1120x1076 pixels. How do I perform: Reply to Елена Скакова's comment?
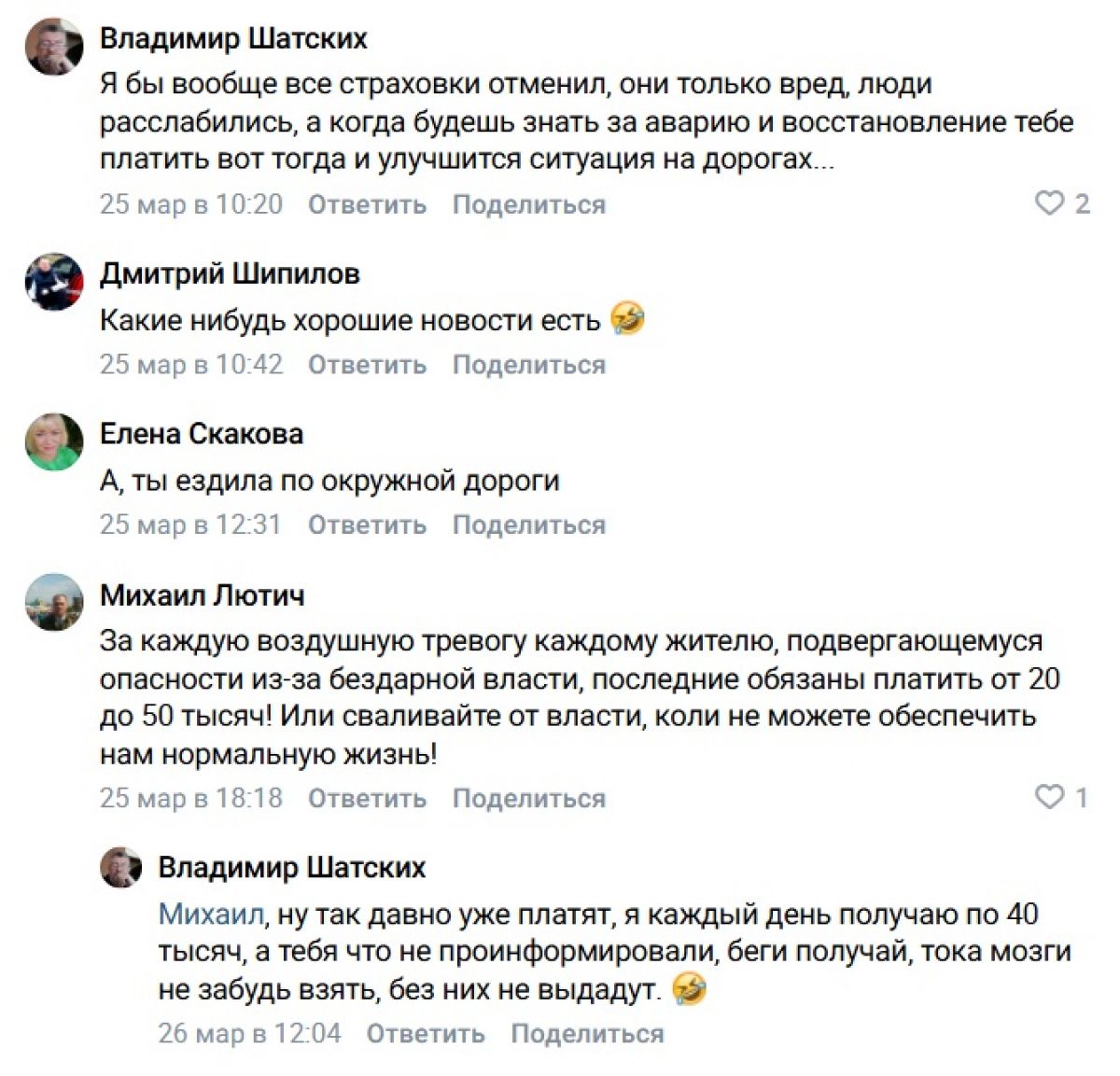click(x=367, y=525)
